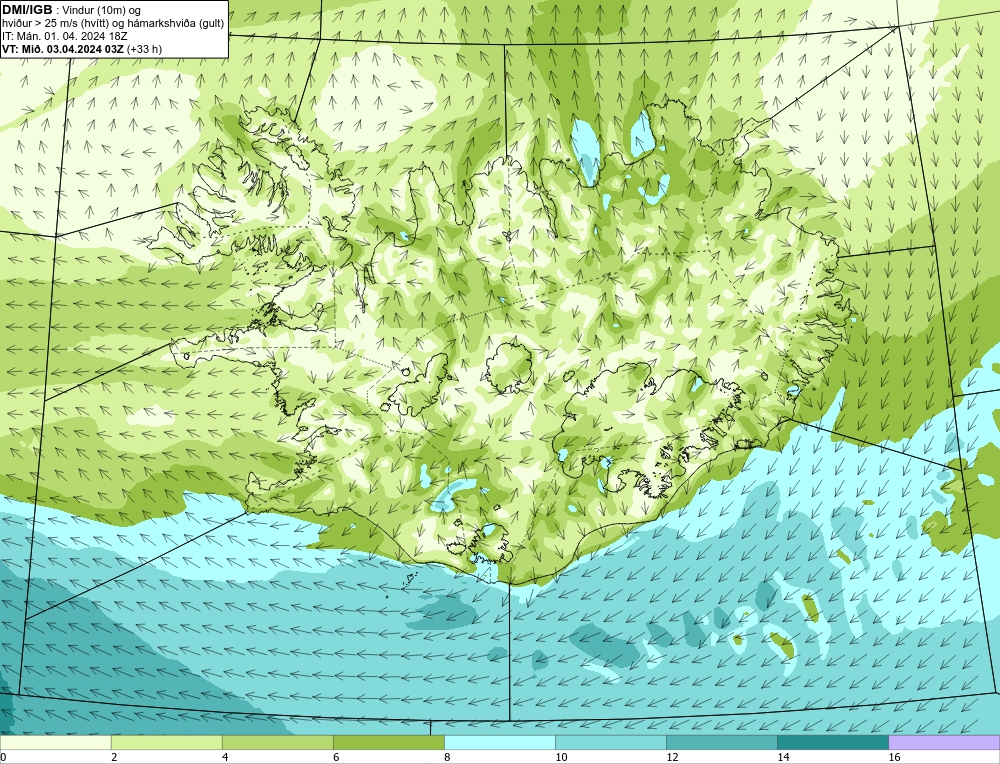
Task: Click the DMI/IGB title text
Action: pyautogui.click(x=27, y=10)
